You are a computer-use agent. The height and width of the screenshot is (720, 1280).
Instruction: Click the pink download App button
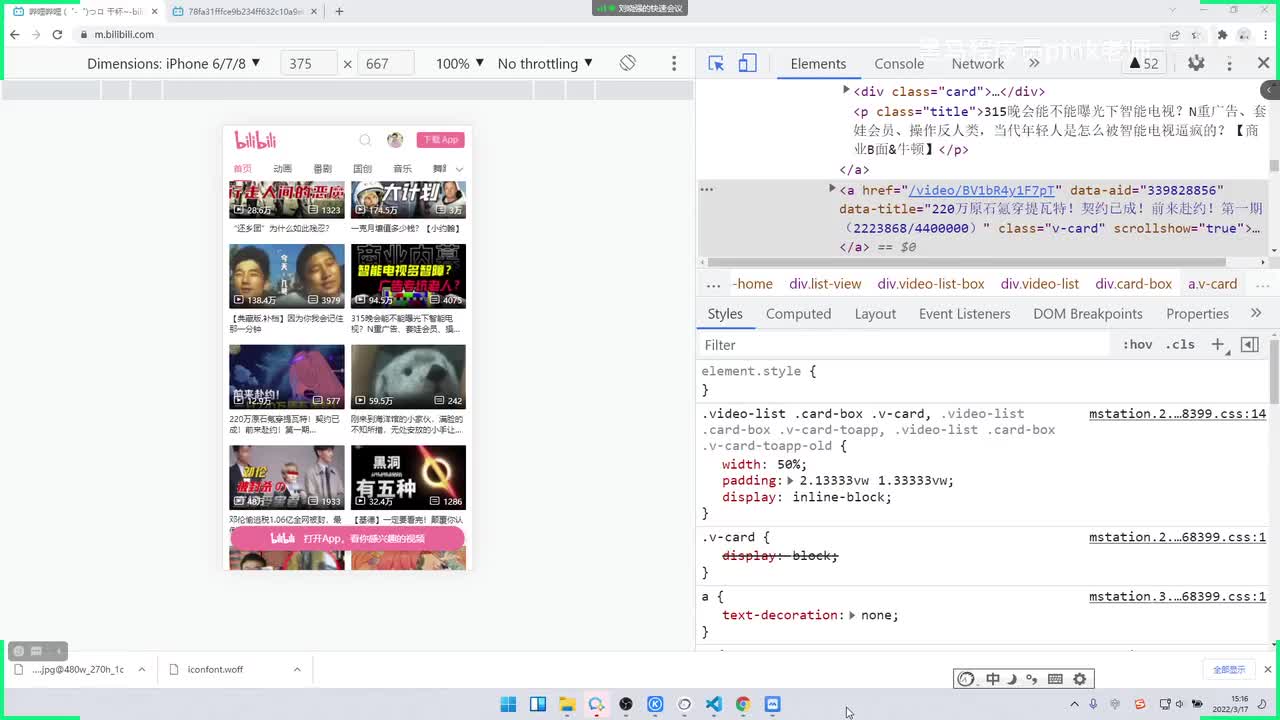pos(440,140)
